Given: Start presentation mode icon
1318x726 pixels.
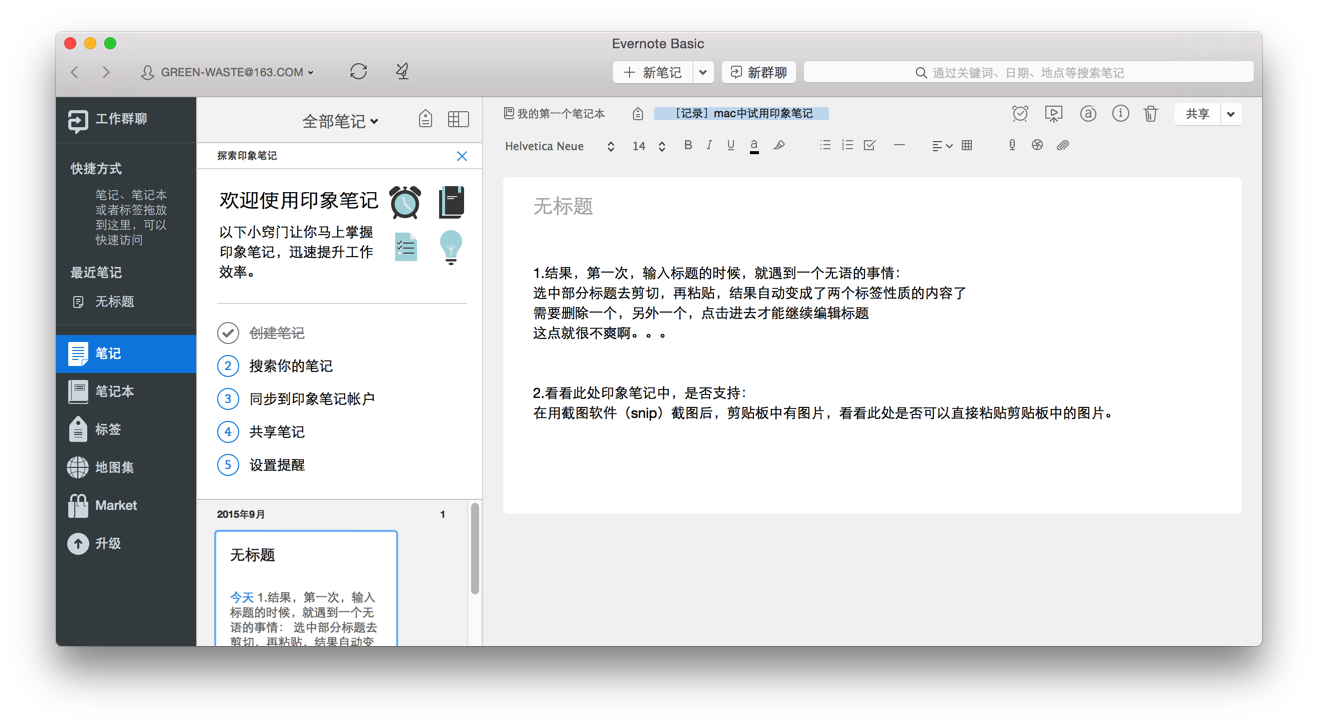Looking at the screenshot, I should (1054, 114).
